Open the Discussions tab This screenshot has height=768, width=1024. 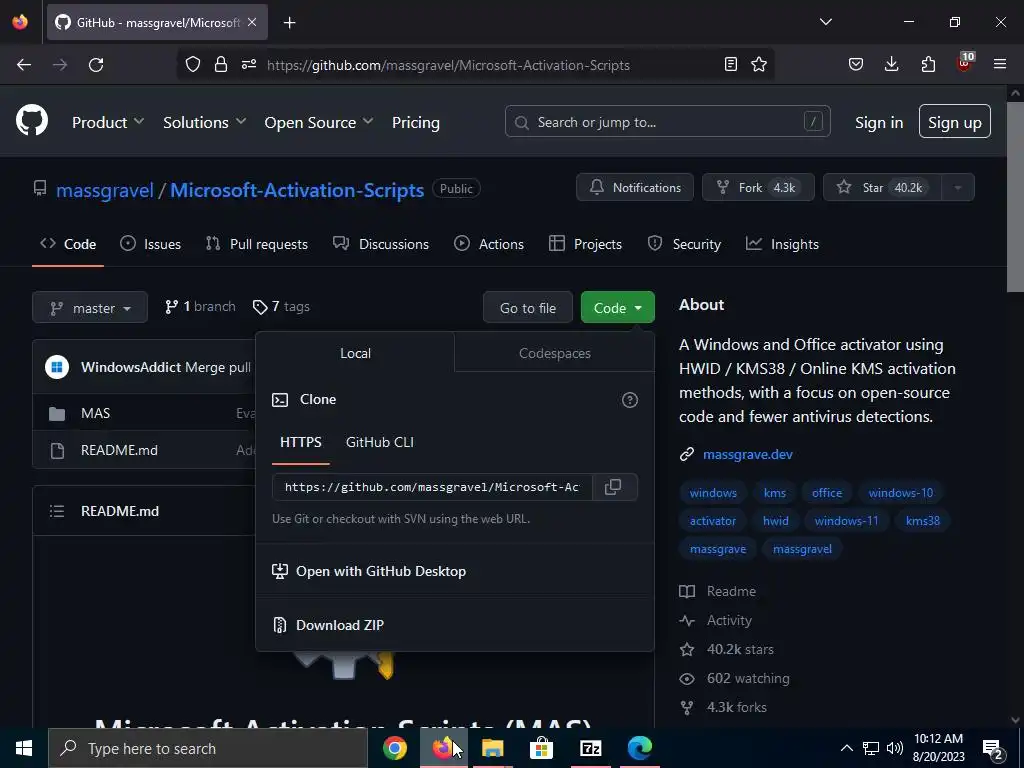[x=381, y=244]
